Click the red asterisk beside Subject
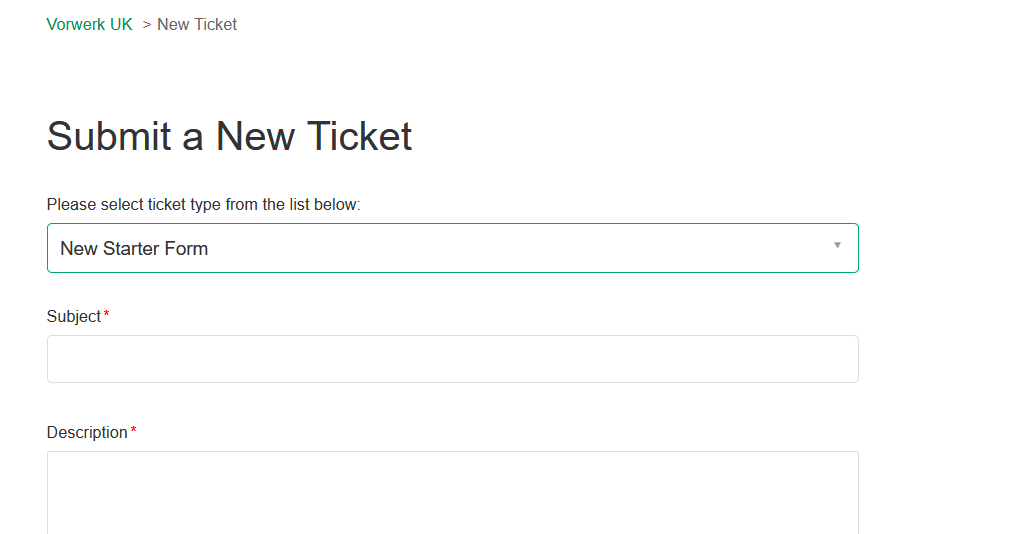The height and width of the screenshot is (534, 1016). pyautogui.click(x=107, y=316)
